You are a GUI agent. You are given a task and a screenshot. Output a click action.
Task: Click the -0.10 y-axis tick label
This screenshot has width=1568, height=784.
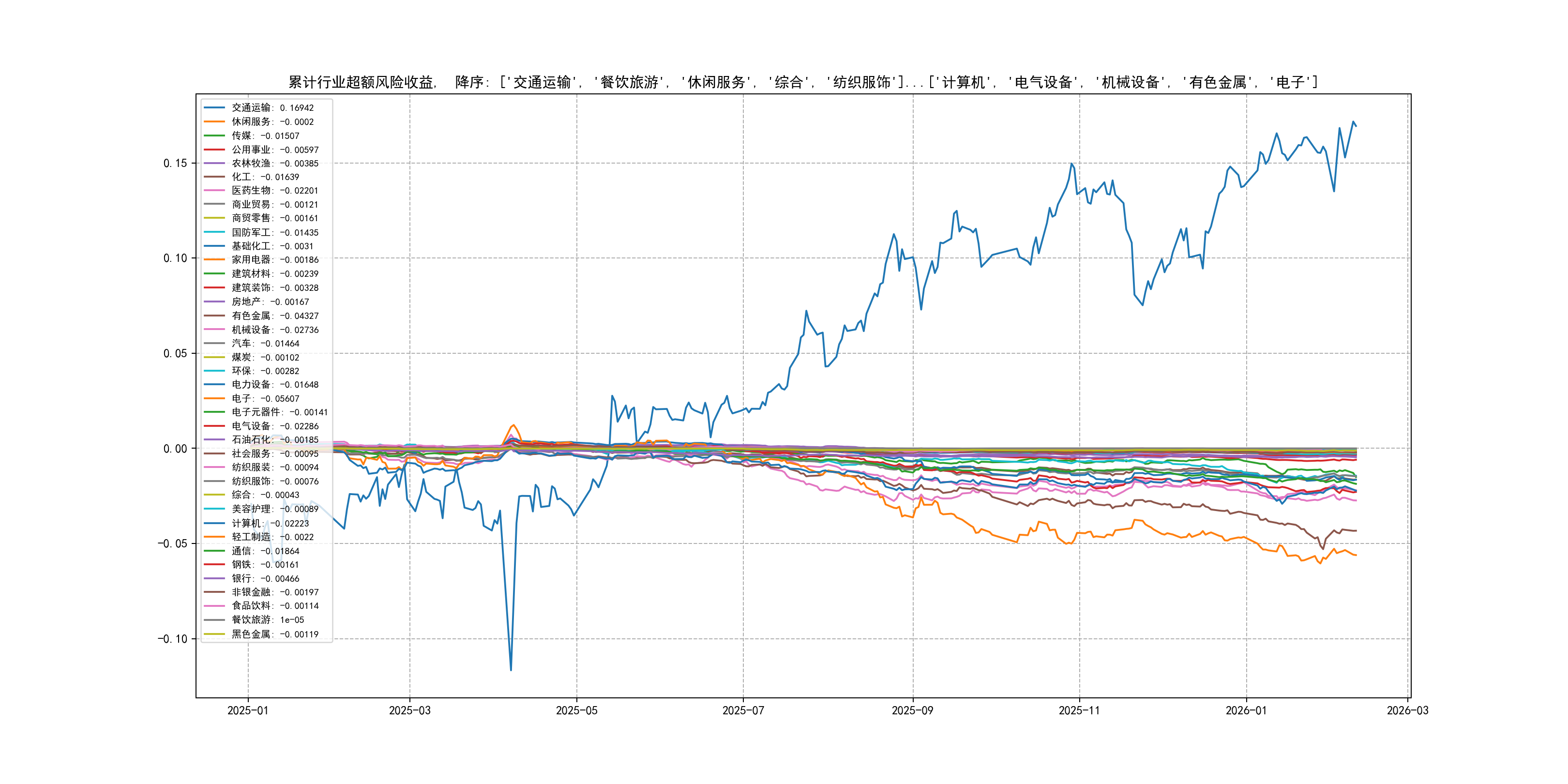tap(173, 638)
